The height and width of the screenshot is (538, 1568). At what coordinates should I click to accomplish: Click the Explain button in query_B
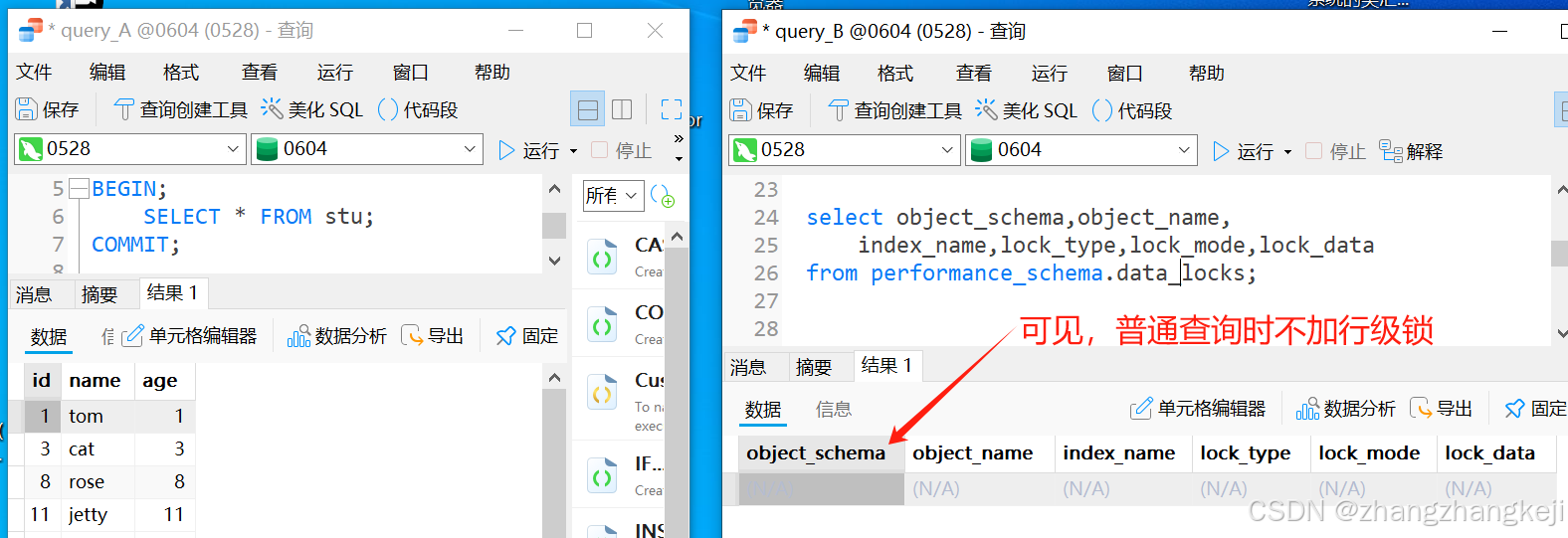1411,151
